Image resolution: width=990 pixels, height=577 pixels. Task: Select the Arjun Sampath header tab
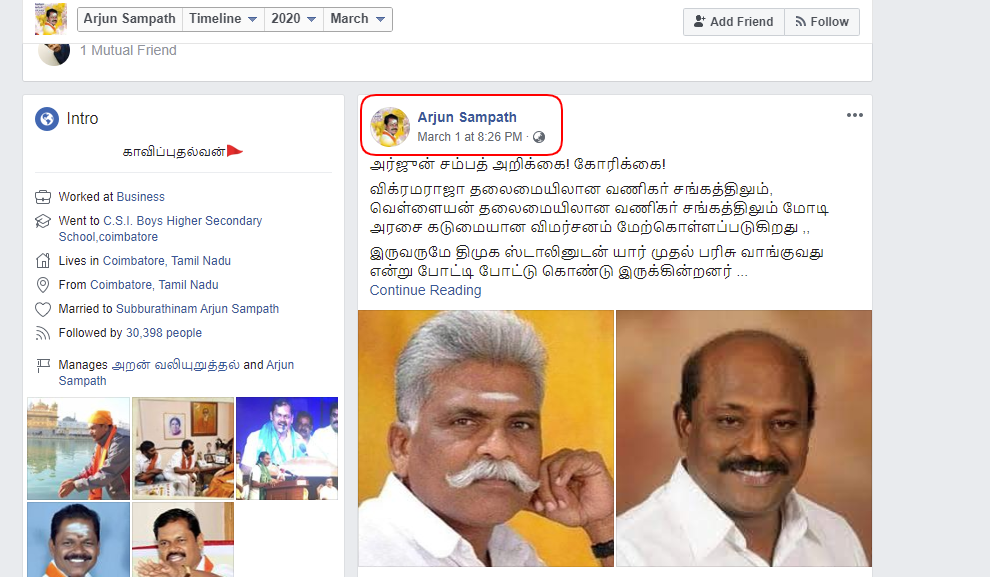pyautogui.click(x=130, y=19)
